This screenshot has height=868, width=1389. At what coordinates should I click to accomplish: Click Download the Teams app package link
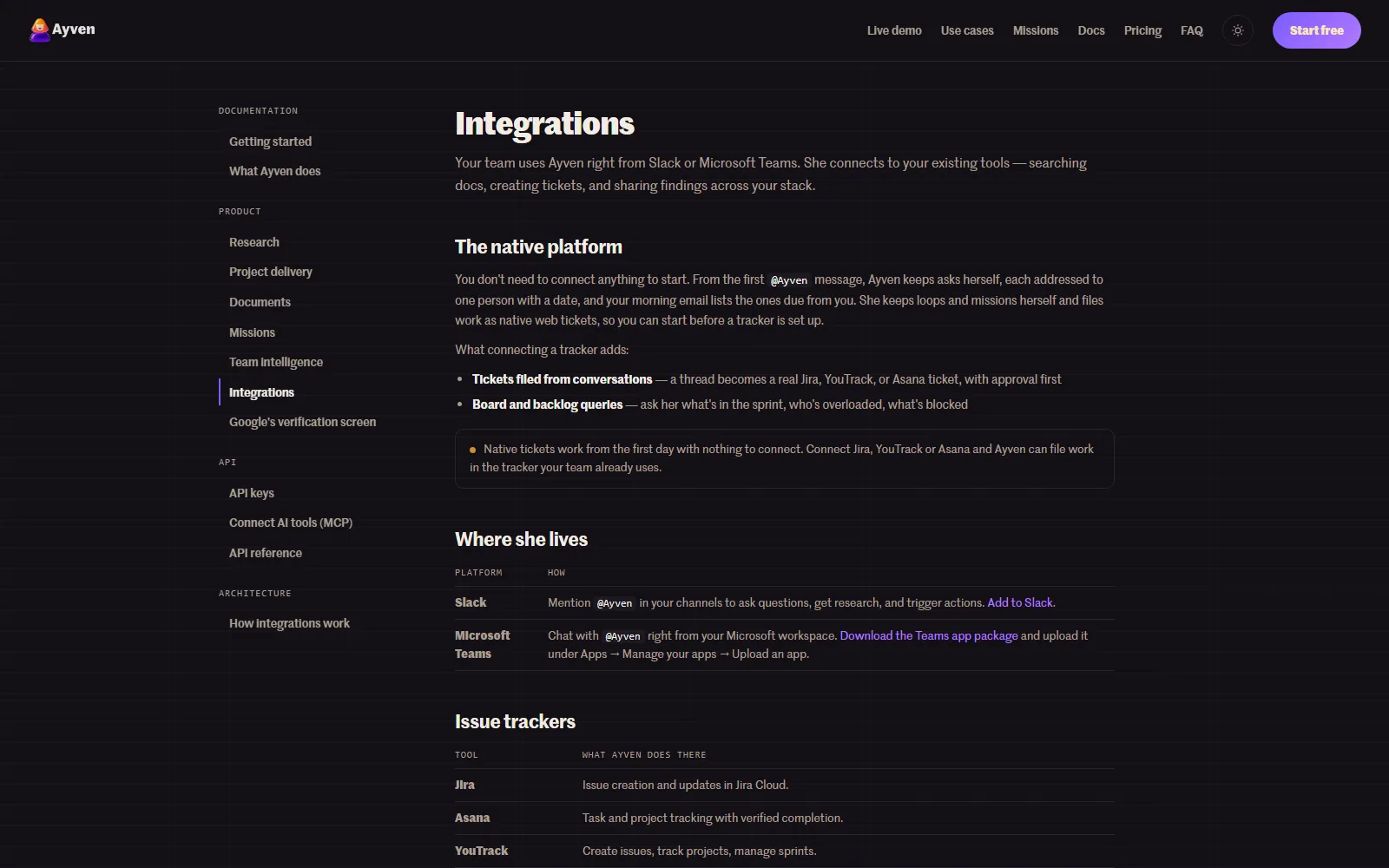pos(929,635)
